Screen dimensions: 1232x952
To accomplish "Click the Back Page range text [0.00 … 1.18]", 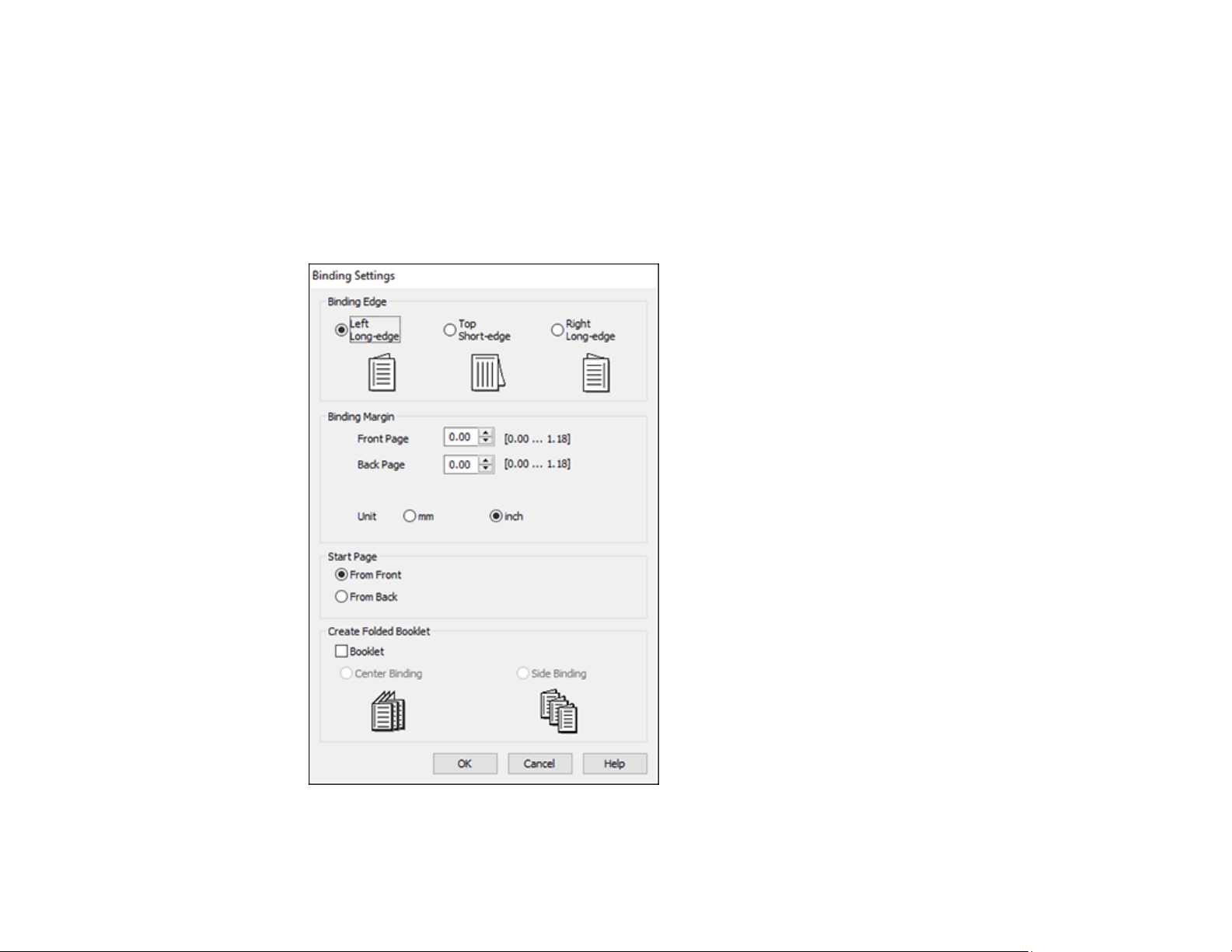I will [x=537, y=464].
